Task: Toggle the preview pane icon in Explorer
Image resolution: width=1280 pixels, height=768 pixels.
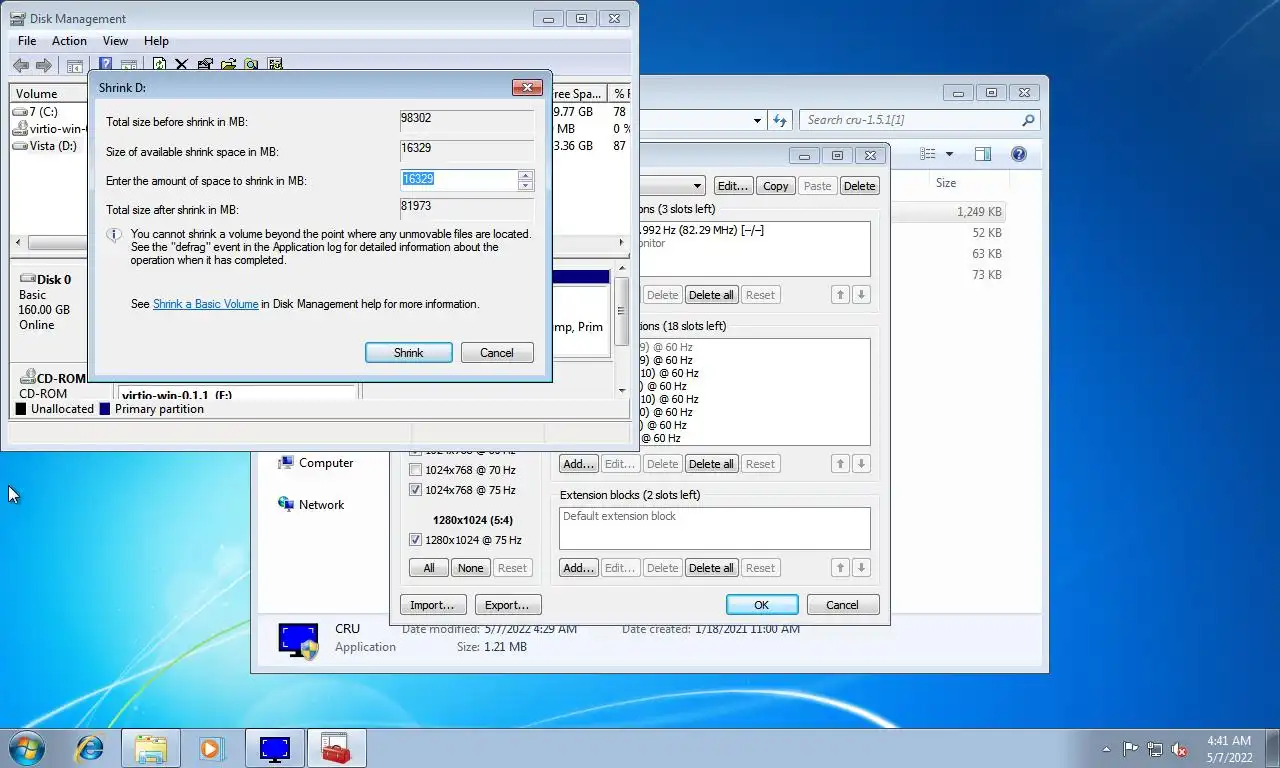Action: [983, 154]
